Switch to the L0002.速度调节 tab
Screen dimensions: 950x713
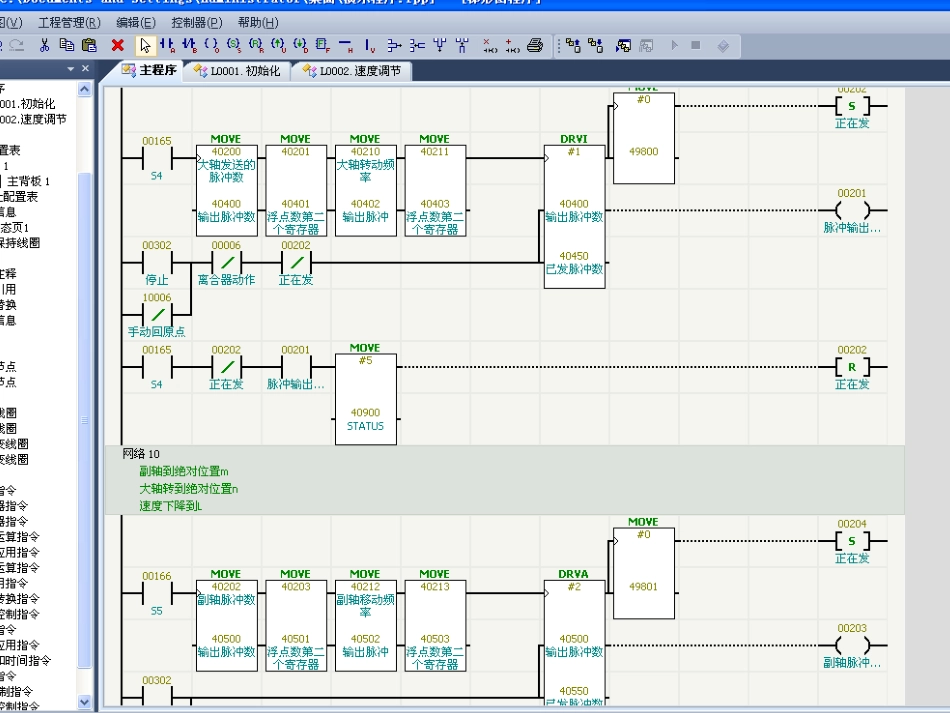click(x=351, y=71)
